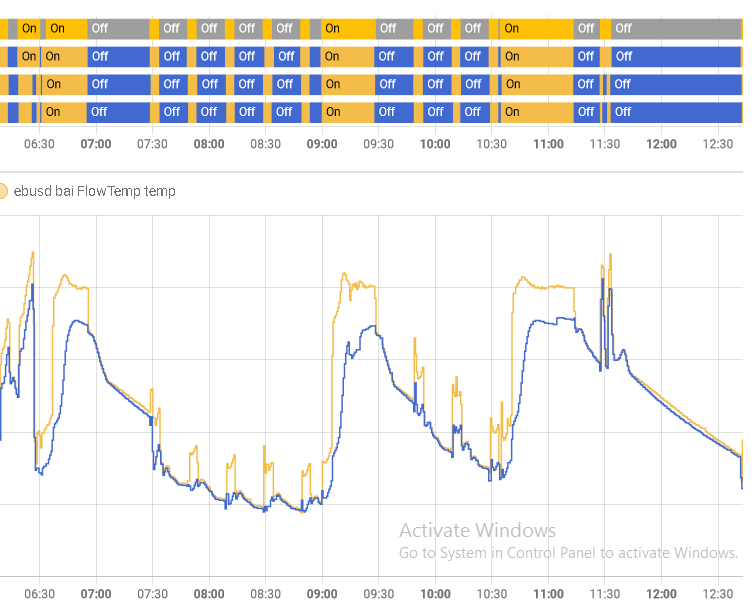Viewport: 754px width, 610px height.
Task: Toggle the ebusd bai FlowTemp temp legend series
Action: [x=93, y=191]
